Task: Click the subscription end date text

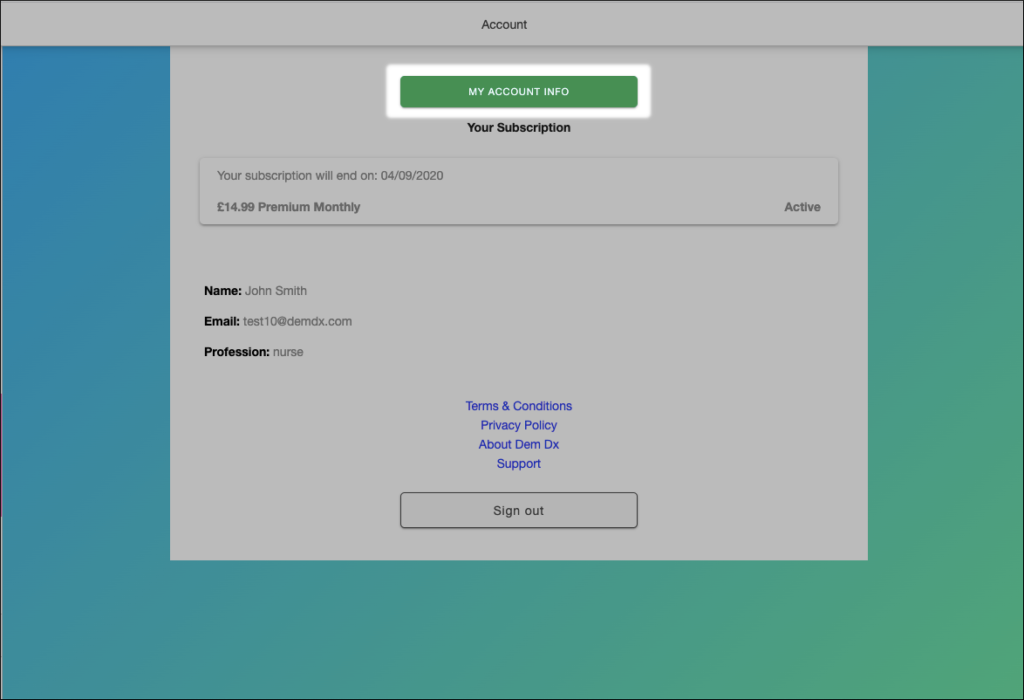Action: [x=329, y=176]
